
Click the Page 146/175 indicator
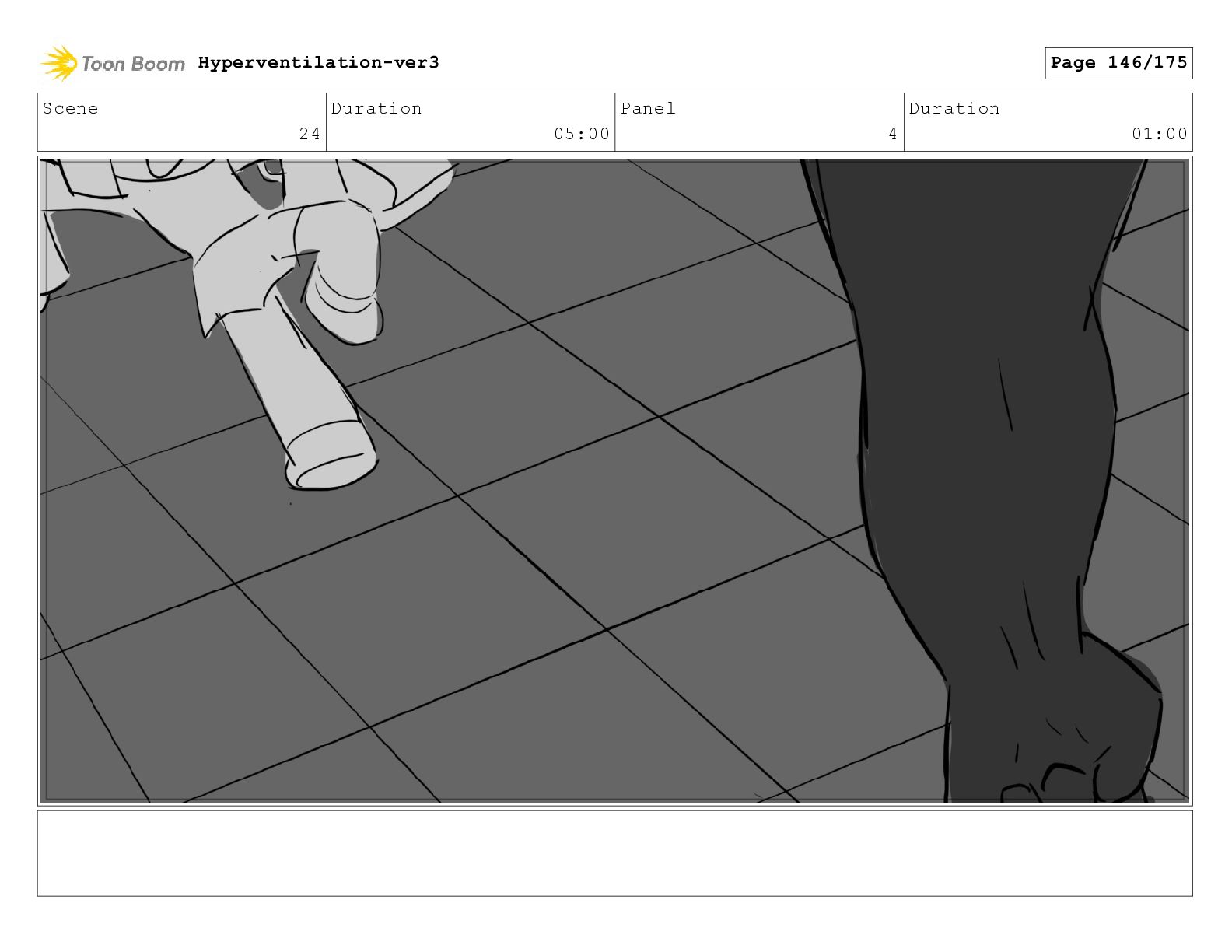(1118, 63)
